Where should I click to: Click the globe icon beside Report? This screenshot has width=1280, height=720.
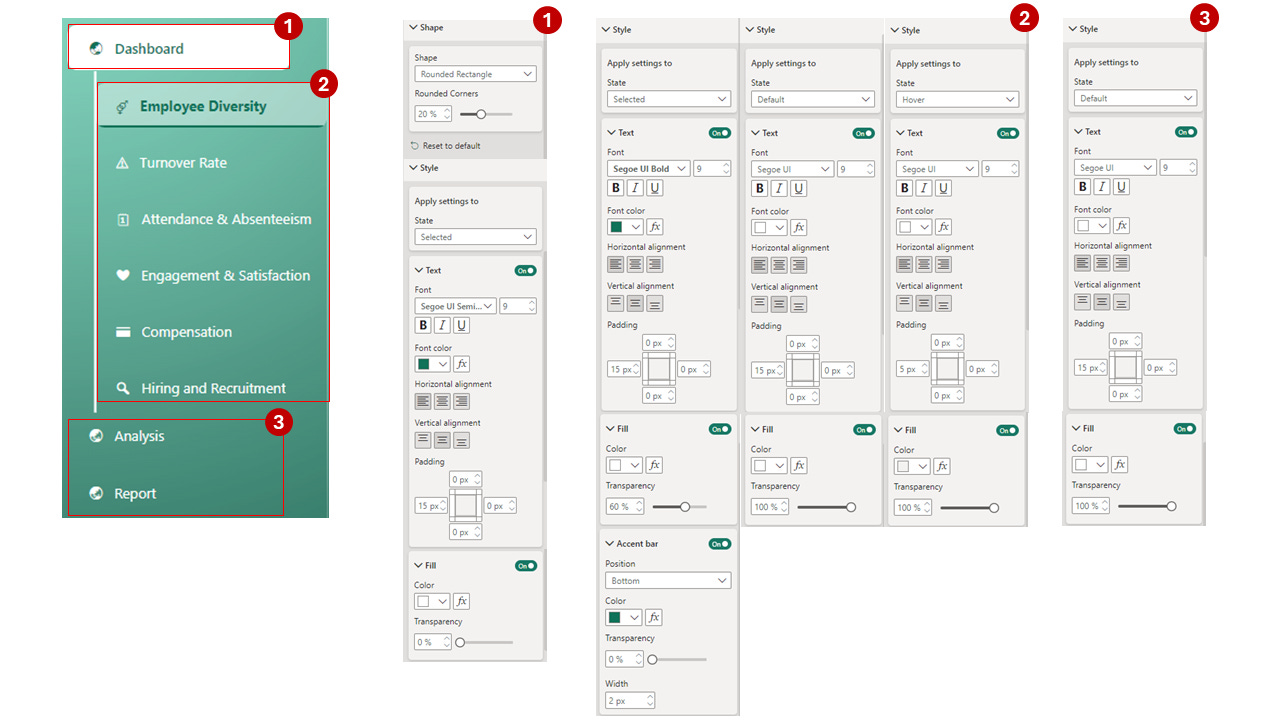point(96,493)
